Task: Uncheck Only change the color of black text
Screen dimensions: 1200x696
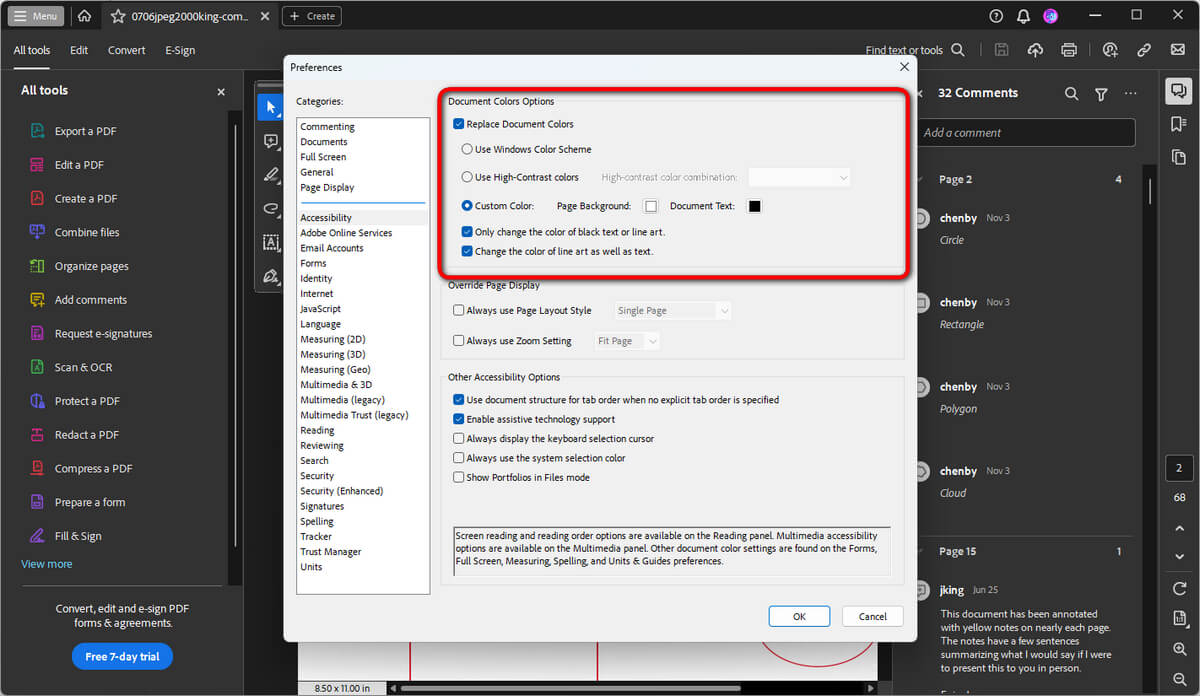Action: click(x=466, y=231)
